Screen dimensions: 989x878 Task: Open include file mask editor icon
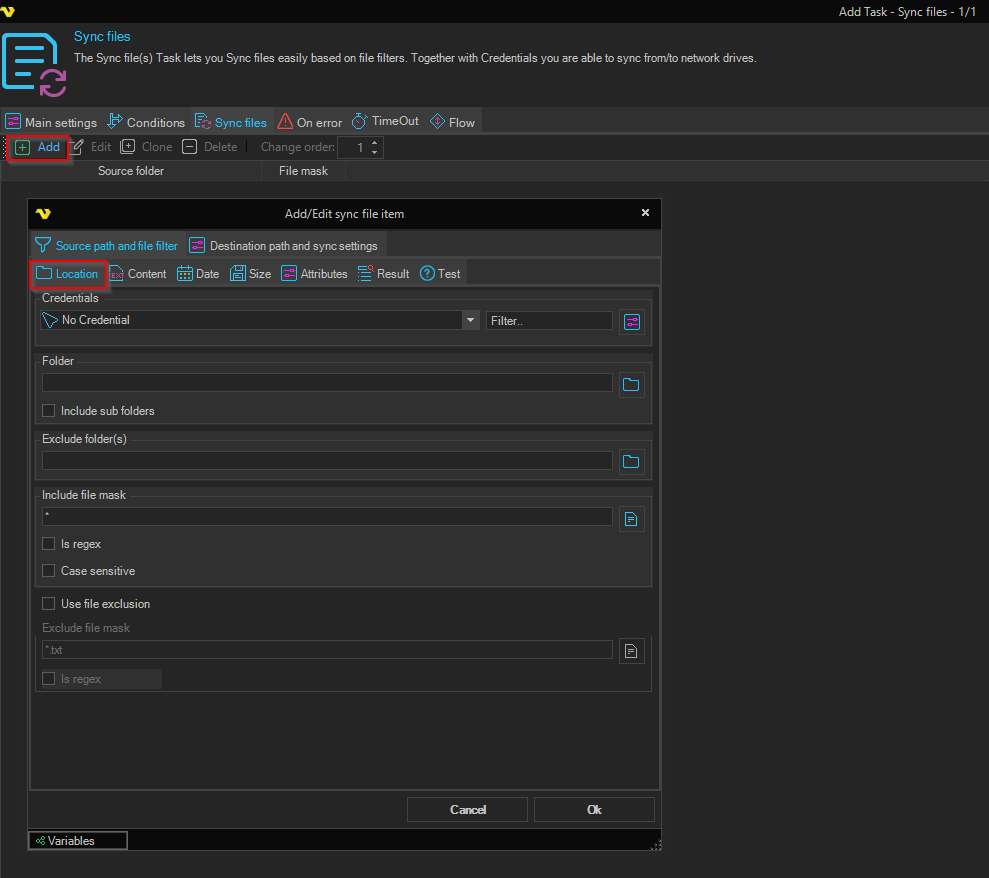point(631,518)
